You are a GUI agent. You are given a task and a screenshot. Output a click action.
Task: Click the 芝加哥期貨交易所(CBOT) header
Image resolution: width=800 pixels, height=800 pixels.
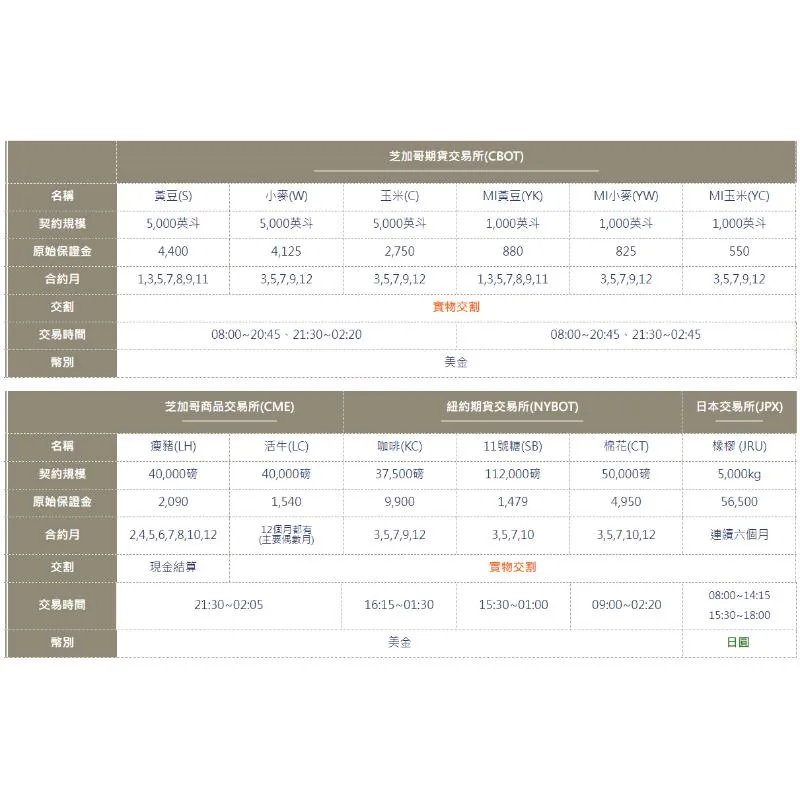point(456,157)
